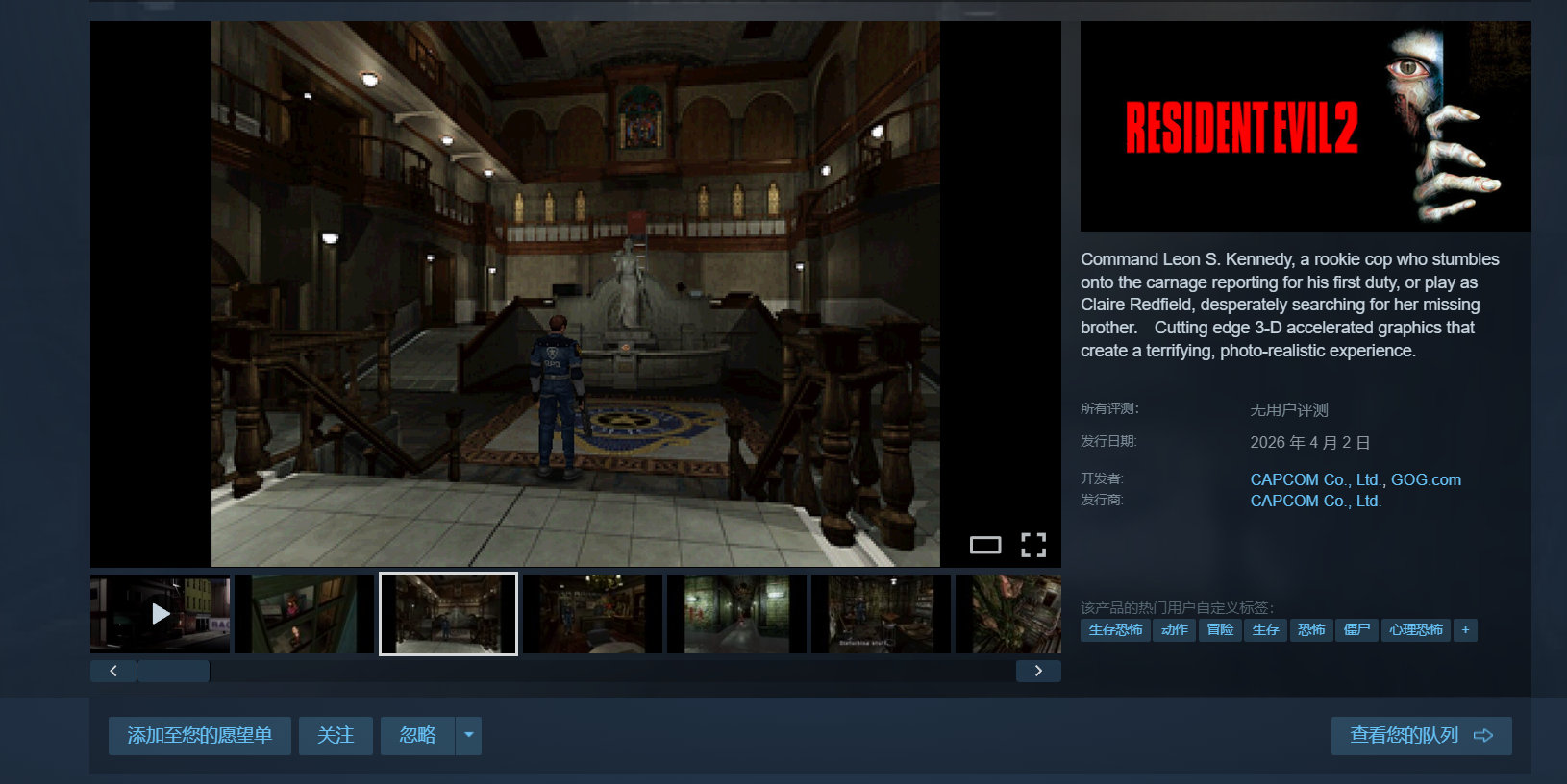Open the 僵尸 tag
Image resolution: width=1567 pixels, height=784 pixels.
[x=1357, y=630]
